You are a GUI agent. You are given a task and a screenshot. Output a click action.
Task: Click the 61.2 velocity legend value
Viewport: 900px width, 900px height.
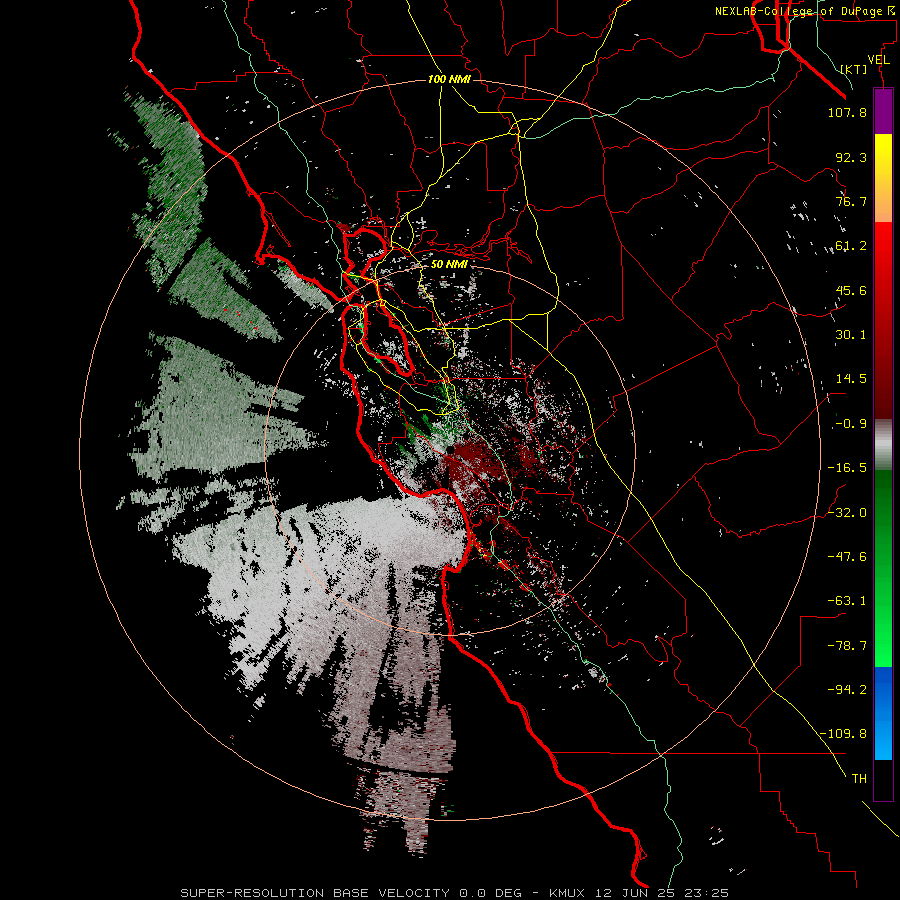click(851, 246)
